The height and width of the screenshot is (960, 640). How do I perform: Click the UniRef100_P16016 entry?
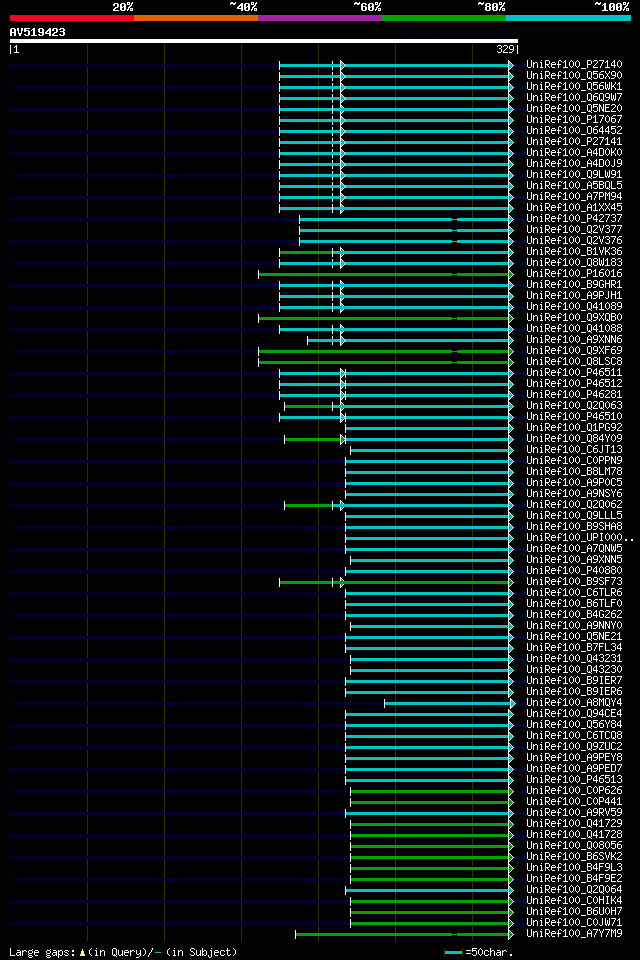pyautogui.click(x=574, y=274)
